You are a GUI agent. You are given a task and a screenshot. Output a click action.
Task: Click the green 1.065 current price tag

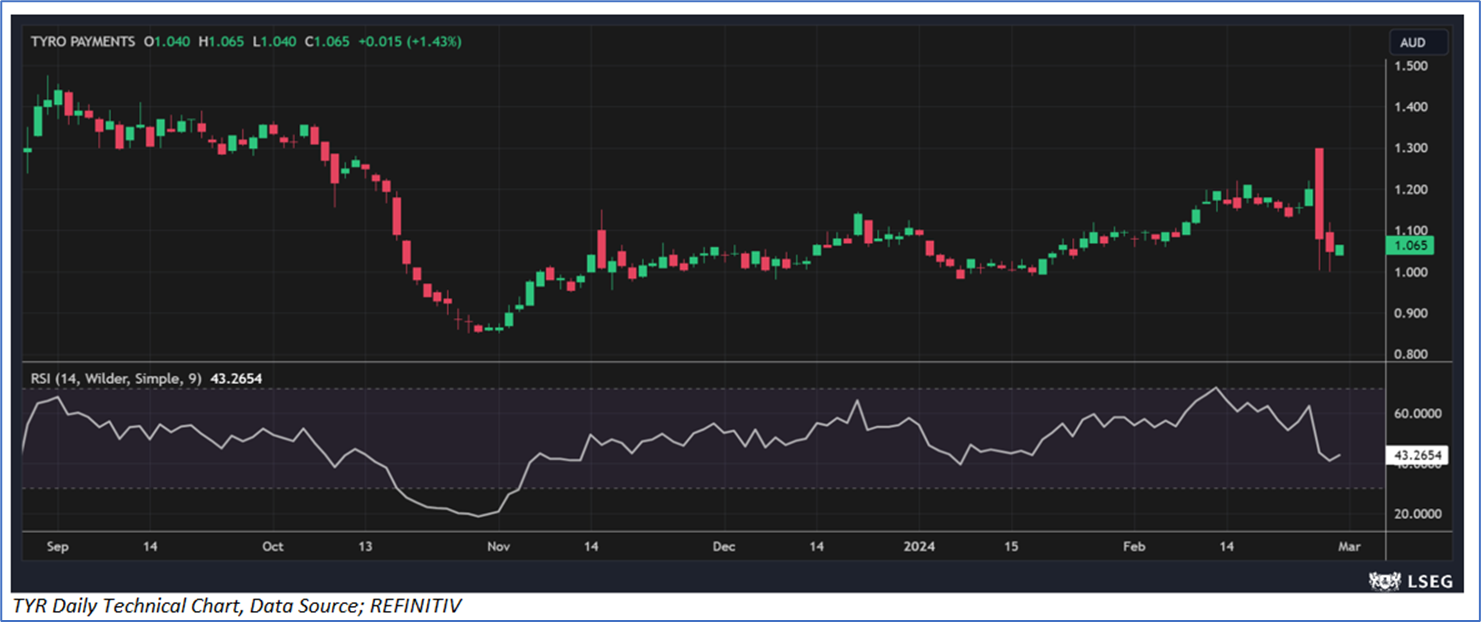pos(1411,245)
